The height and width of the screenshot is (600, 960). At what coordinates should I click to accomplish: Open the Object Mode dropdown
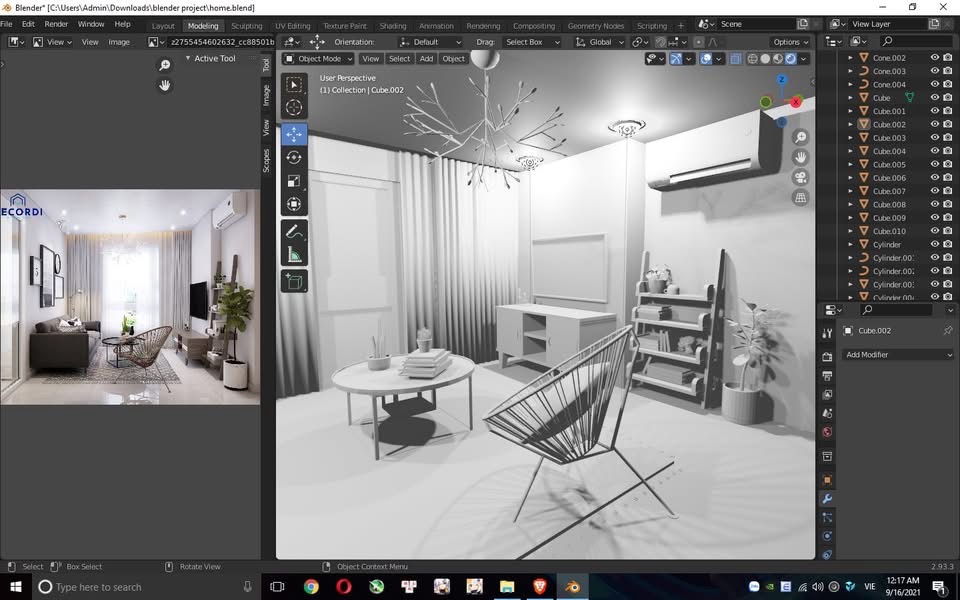pos(319,59)
